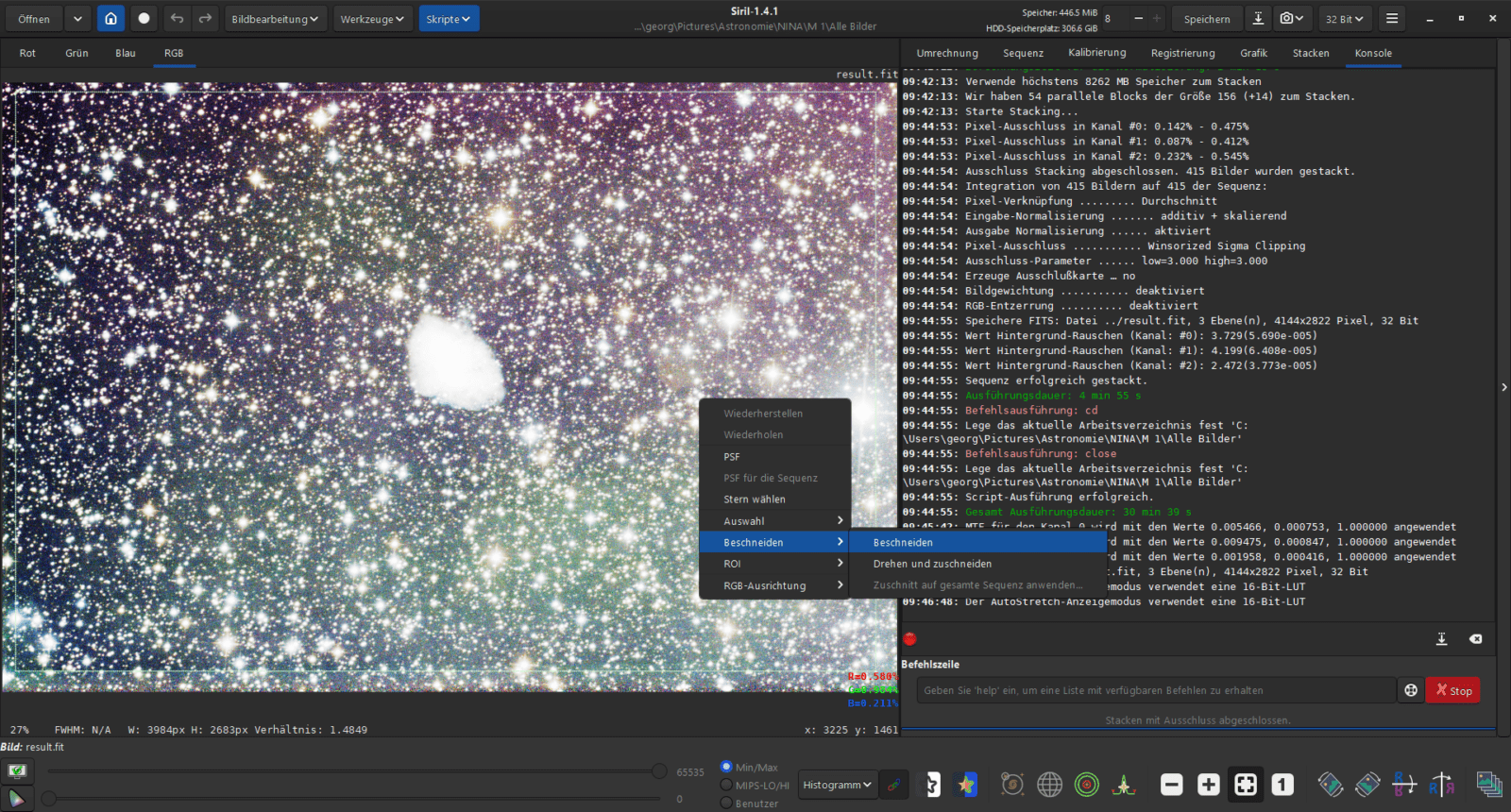Expand the Bildbearbeitung dropdown menu
This screenshot has height=812, width=1511.
(x=275, y=19)
